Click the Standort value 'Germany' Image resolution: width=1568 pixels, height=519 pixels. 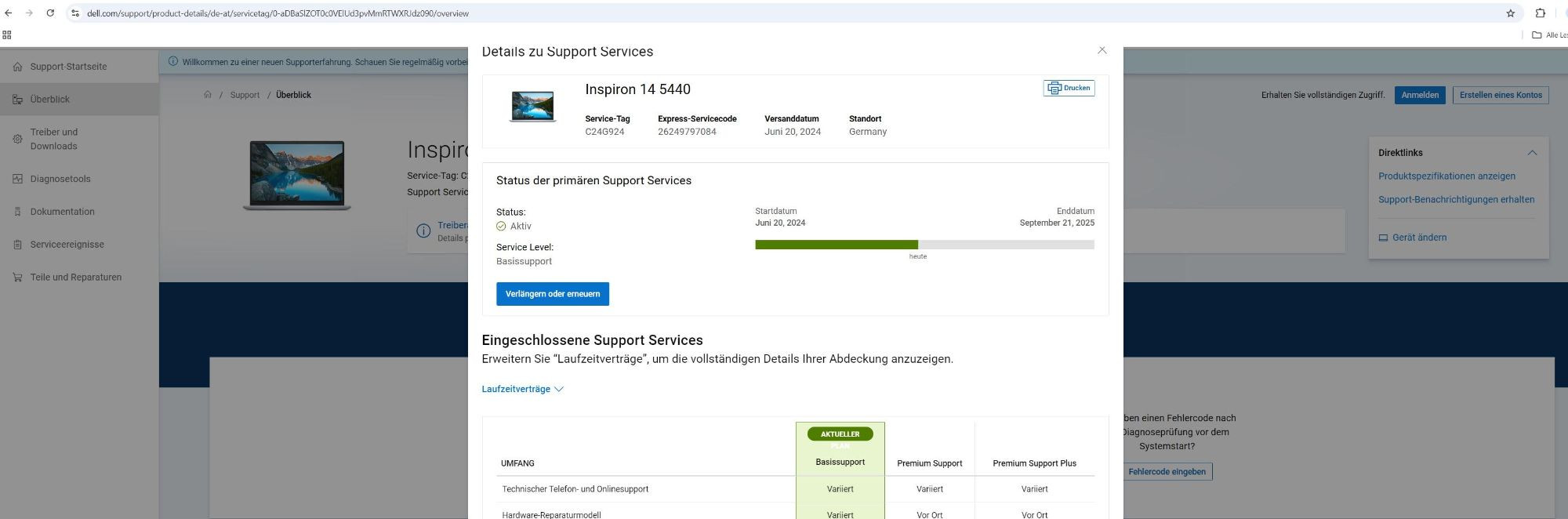coord(868,132)
